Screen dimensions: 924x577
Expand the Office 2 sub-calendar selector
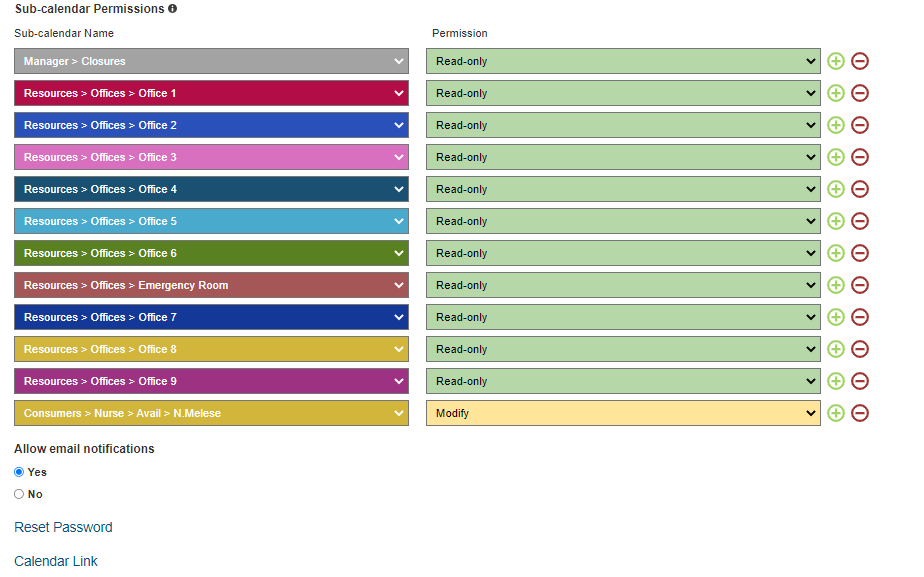pyautogui.click(x=212, y=125)
